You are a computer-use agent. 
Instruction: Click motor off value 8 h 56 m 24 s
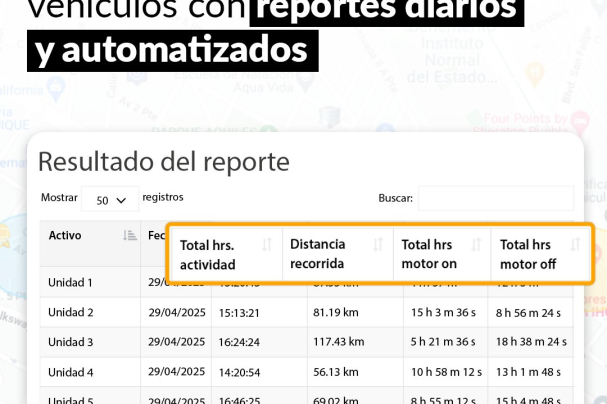pyautogui.click(x=528, y=313)
